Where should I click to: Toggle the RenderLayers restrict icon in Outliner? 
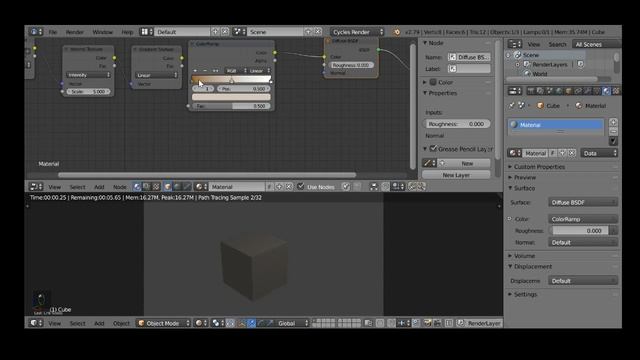coord(580,64)
